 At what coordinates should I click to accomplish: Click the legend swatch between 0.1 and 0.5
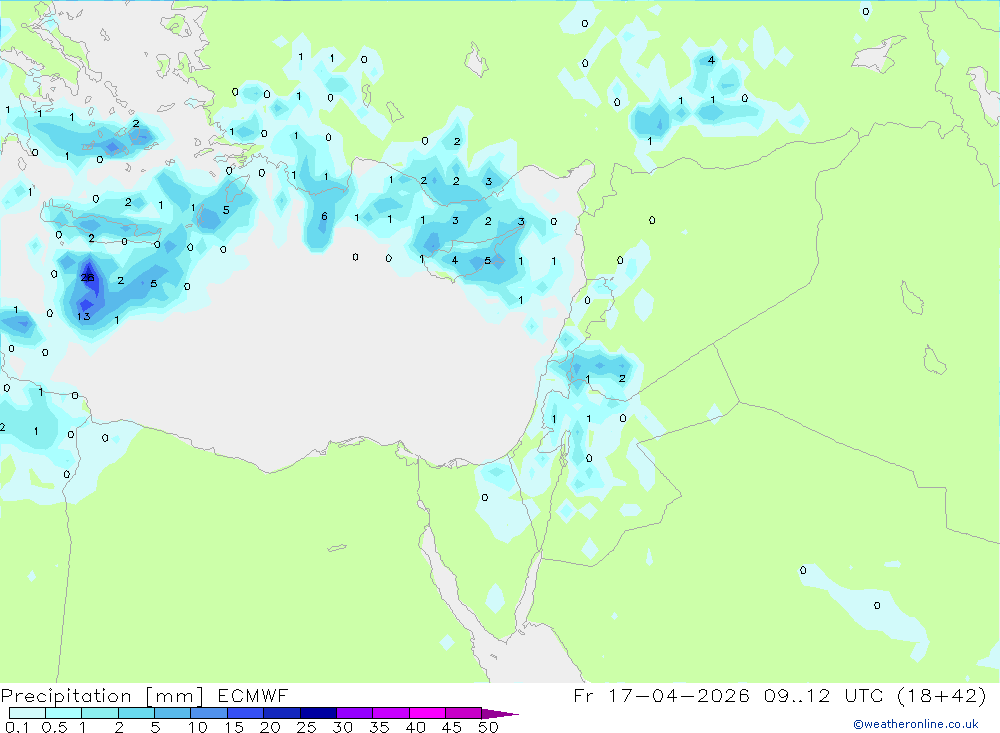[27, 713]
